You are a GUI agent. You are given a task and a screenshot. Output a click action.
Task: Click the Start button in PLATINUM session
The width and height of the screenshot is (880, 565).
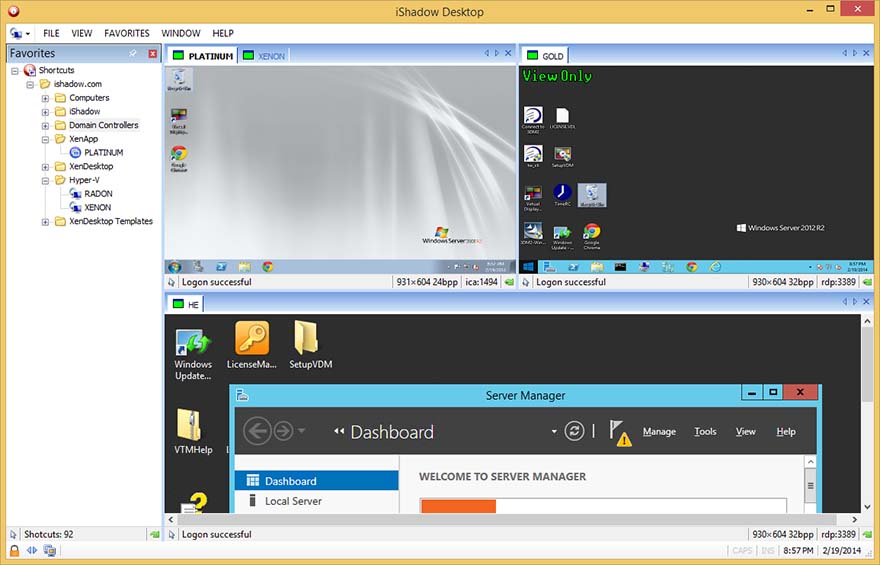(x=175, y=267)
